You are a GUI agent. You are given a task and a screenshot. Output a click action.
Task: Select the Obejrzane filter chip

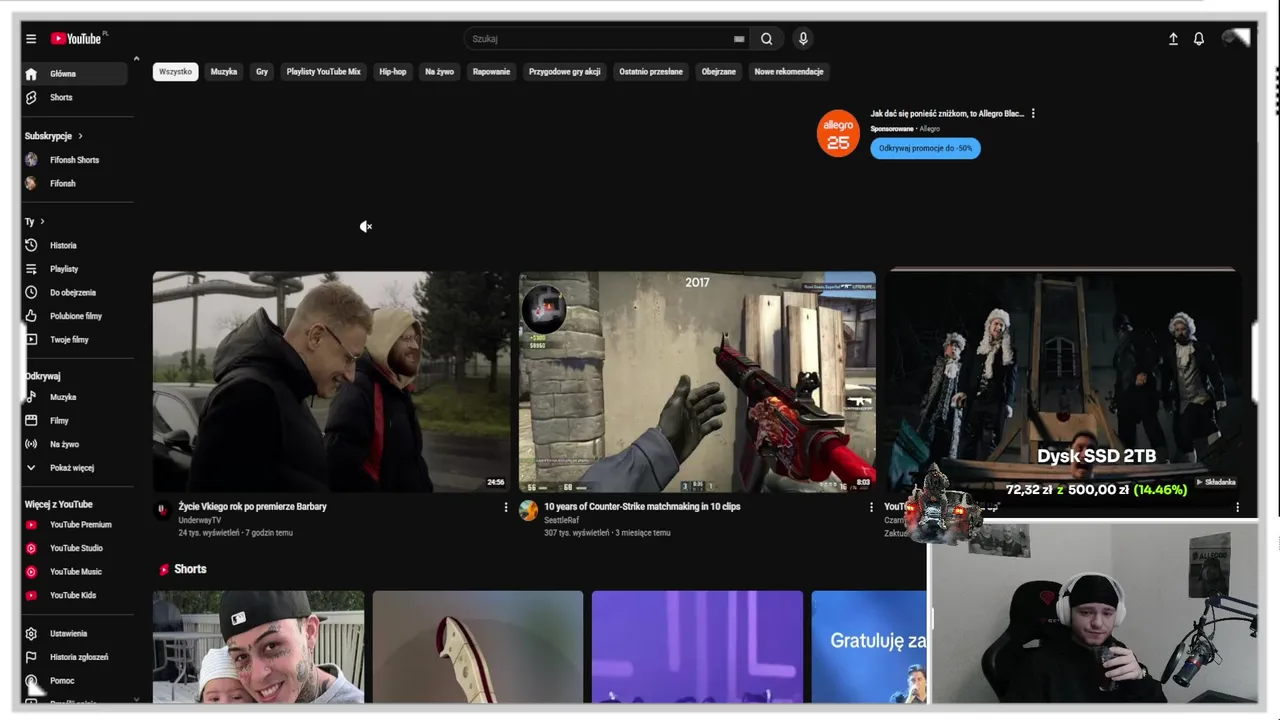(x=719, y=72)
